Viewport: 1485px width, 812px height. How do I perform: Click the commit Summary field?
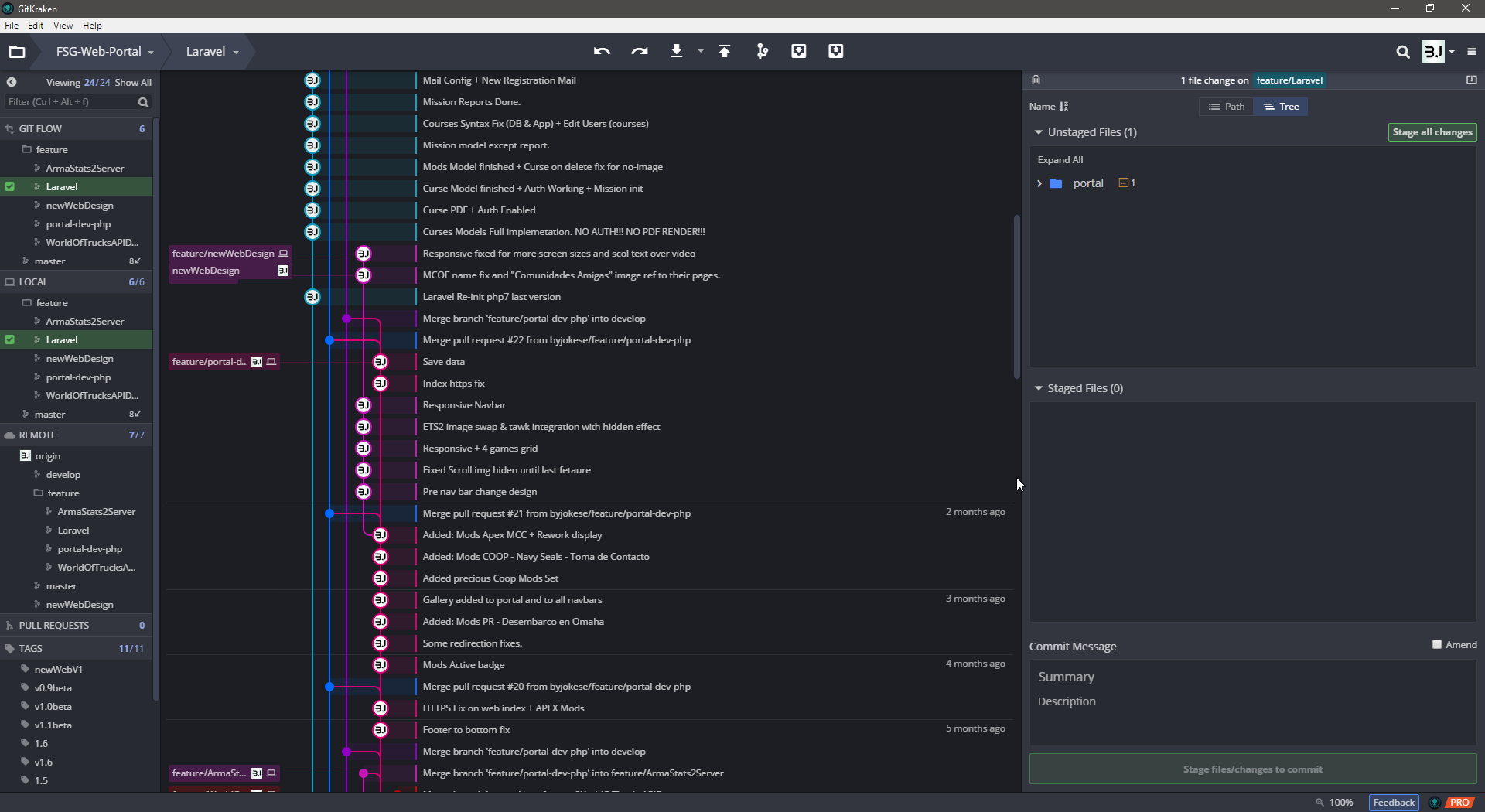point(1253,677)
